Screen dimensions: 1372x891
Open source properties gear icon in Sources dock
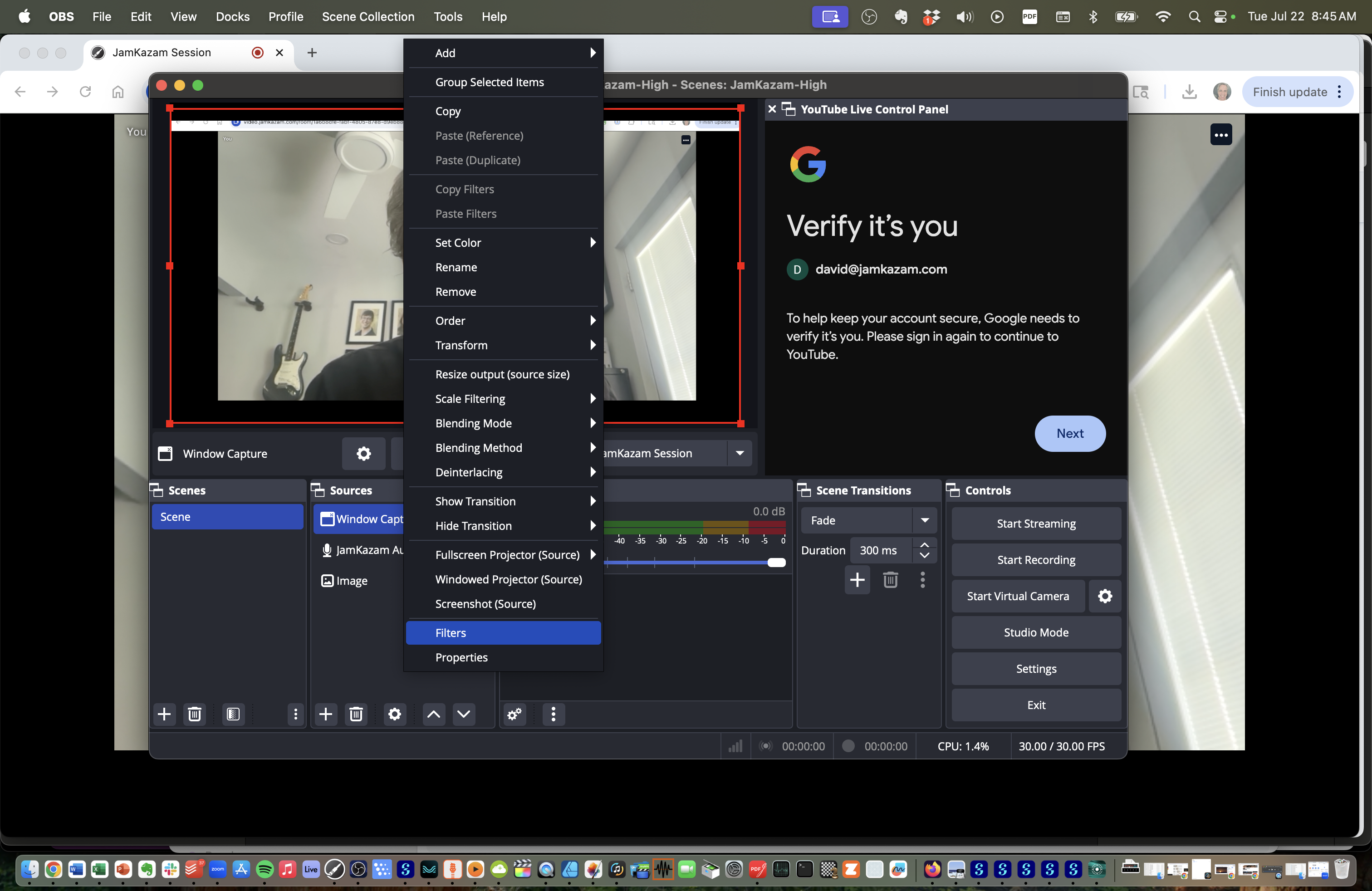click(394, 715)
